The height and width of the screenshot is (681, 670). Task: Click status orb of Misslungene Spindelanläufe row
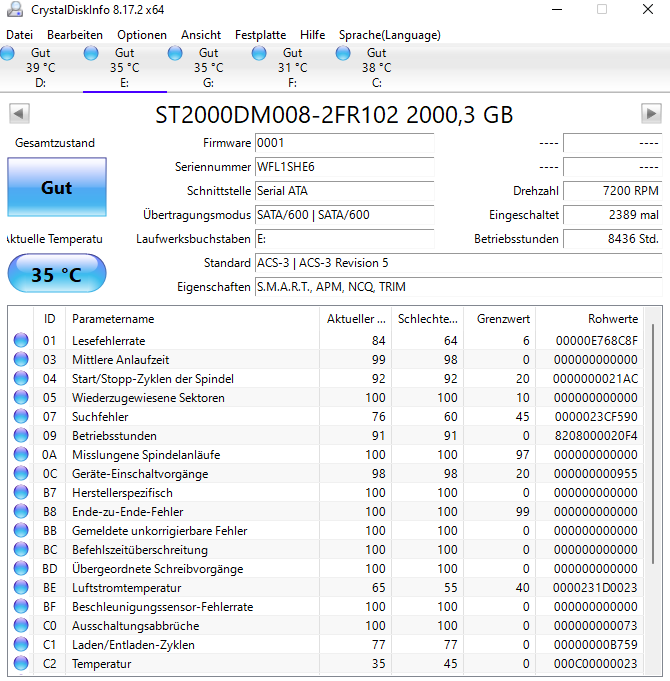(21, 454)
